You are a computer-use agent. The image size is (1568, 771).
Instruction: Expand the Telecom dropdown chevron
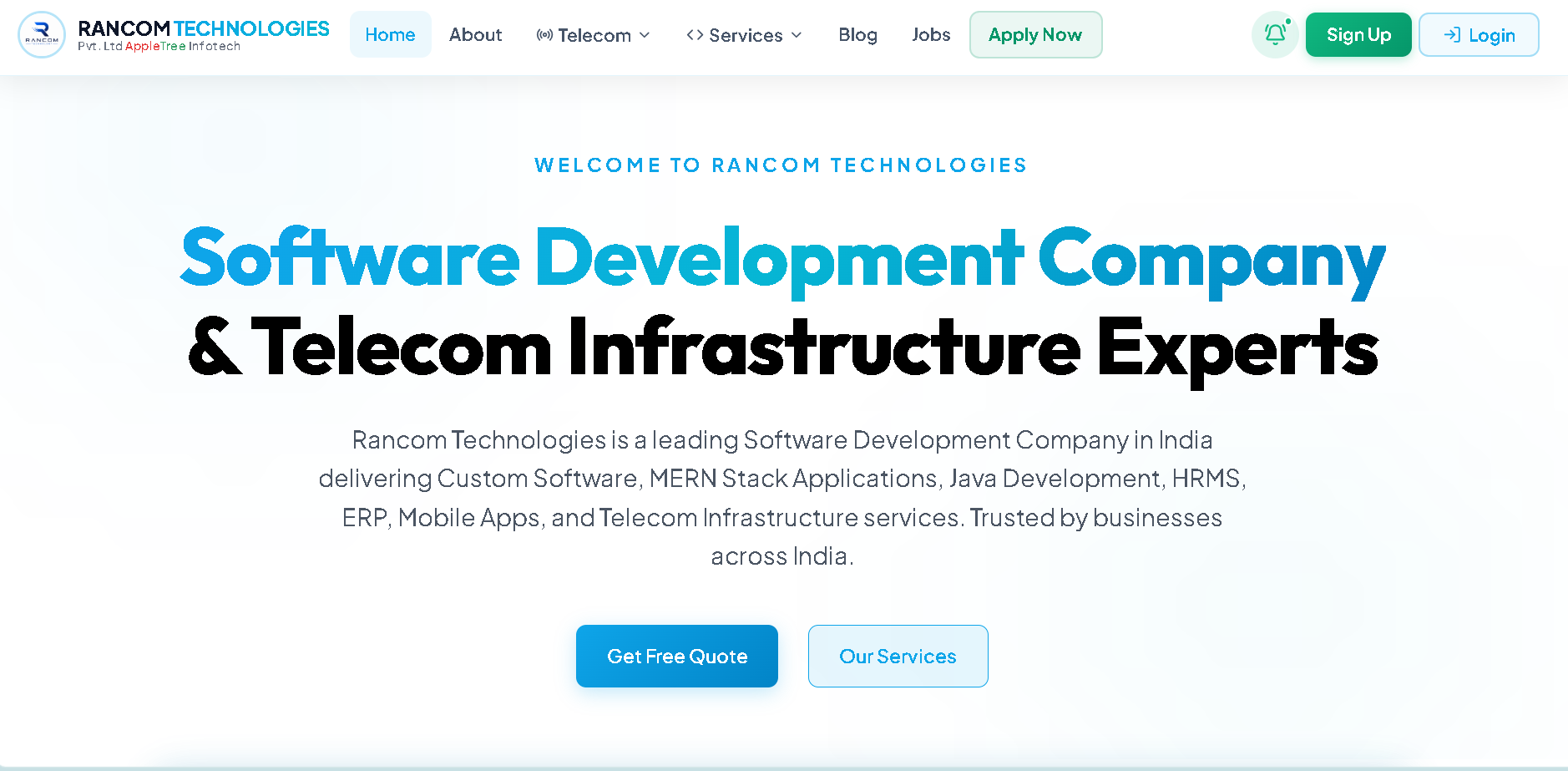(x=645, y=35)
